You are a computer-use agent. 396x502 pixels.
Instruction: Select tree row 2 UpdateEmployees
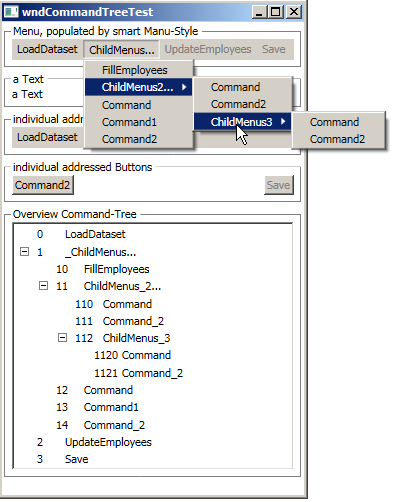pyautogui.click(x=94, y=442)
